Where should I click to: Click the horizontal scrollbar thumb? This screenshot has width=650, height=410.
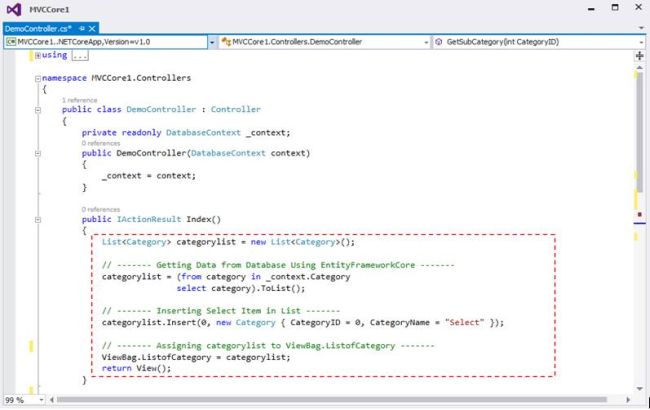point(332,400)
